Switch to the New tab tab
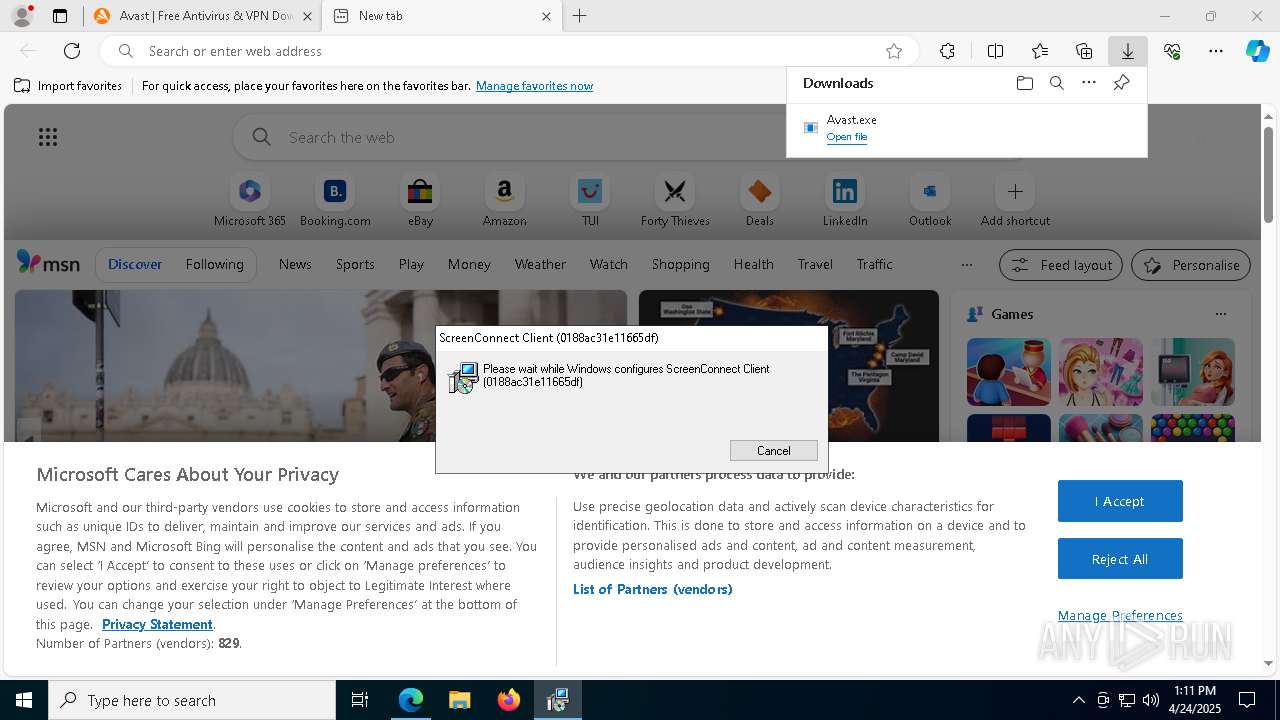Viewport: 1280px width, 720px height. click(440, 16)
